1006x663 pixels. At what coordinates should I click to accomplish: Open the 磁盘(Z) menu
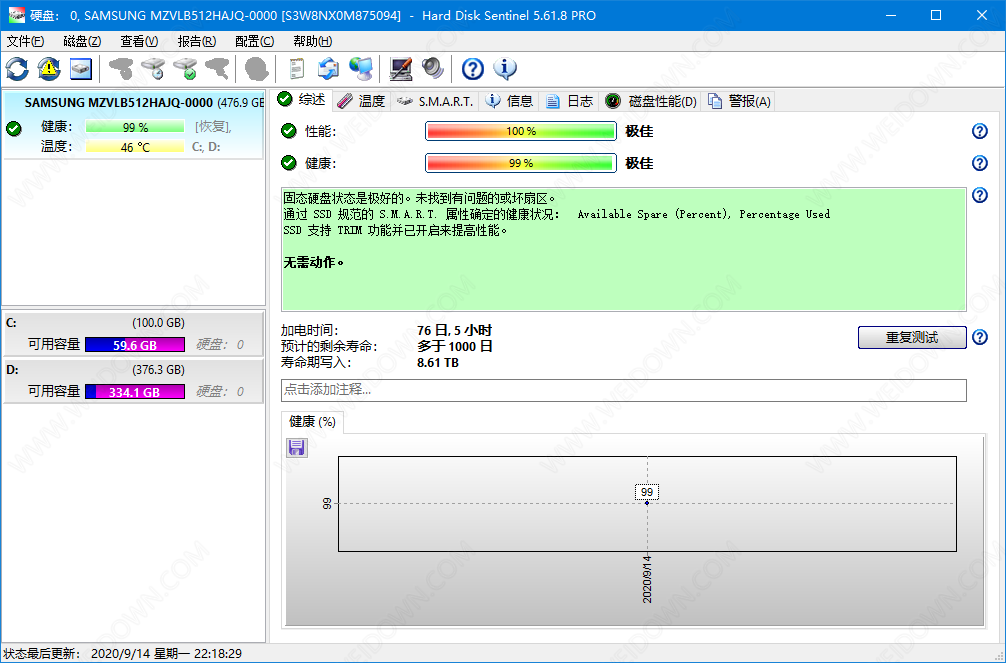[82, 41]
